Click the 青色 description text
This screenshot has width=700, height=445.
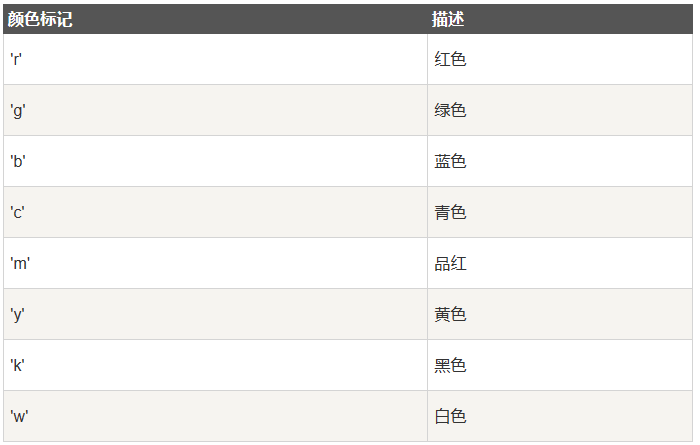click(450, 213)
